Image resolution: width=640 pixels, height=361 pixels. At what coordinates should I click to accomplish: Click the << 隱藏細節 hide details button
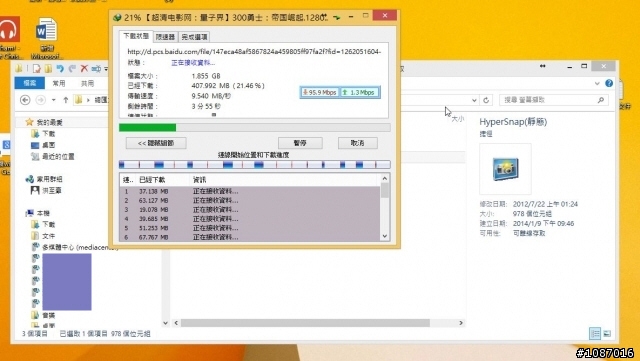(x=156, y=143)
